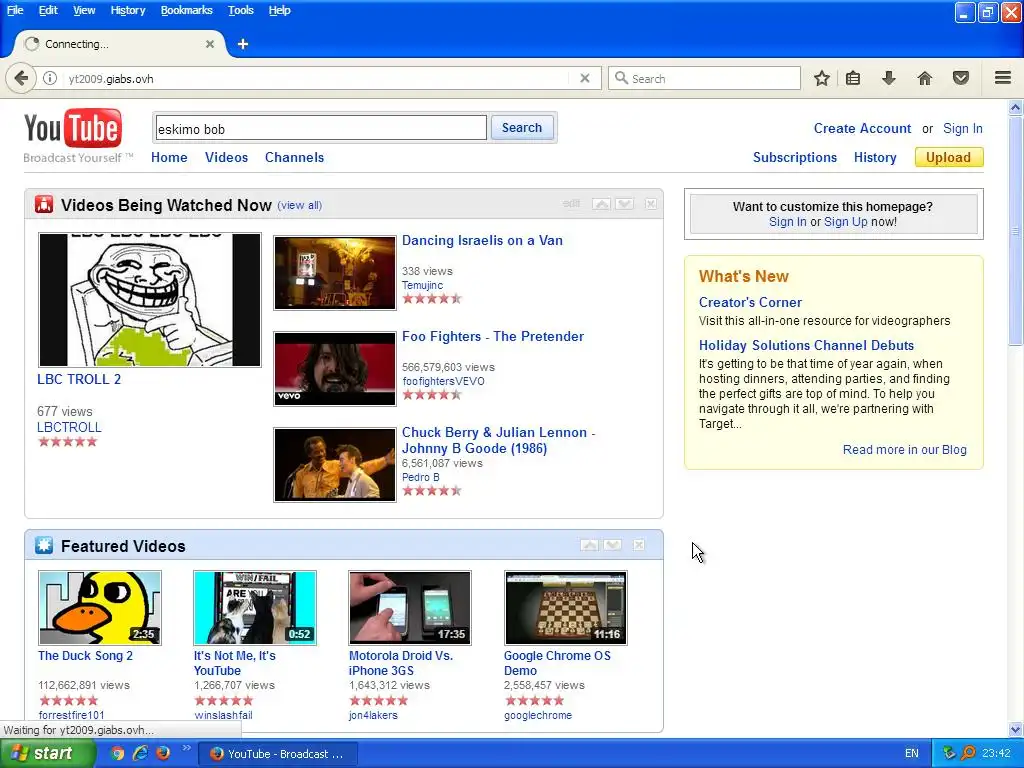Viewport: 1024px width, 768px height.
Task: Click the YouTube Search button
Action: [522, 127]
